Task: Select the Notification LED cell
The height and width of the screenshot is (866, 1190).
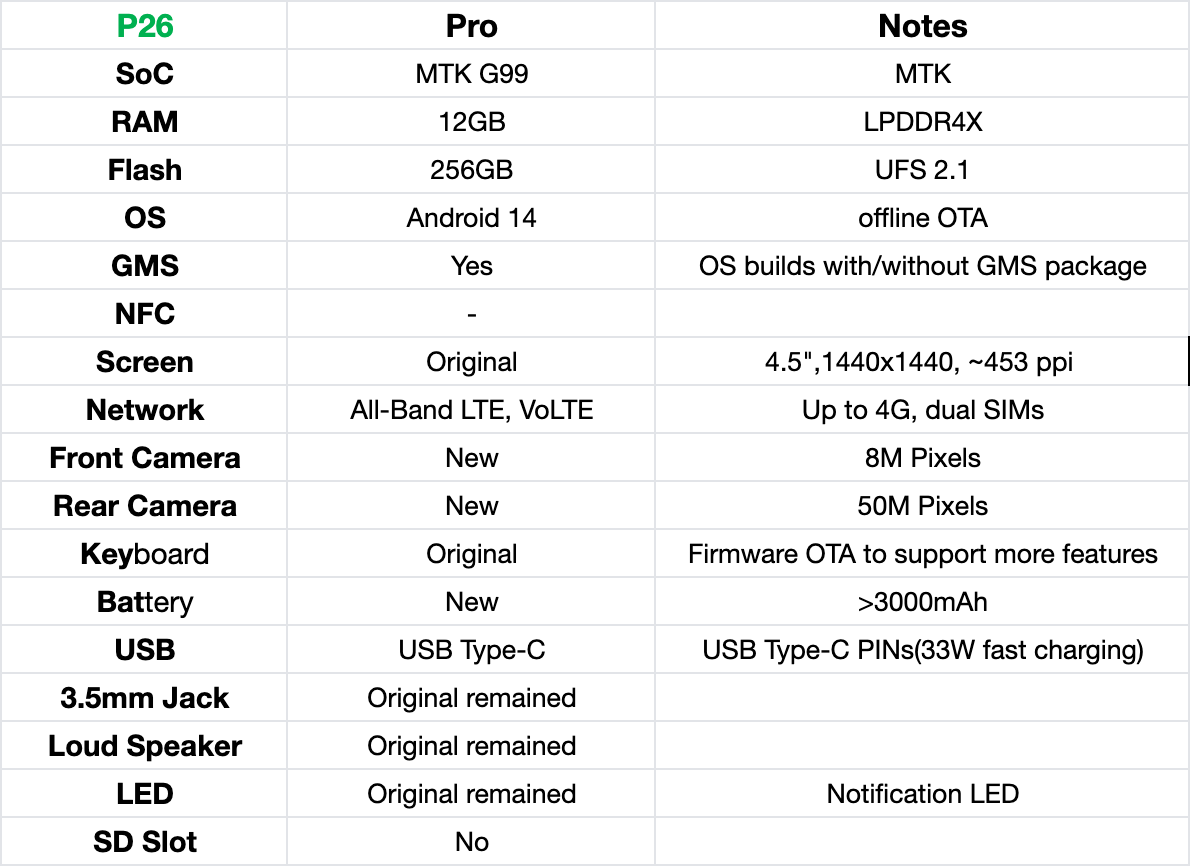Action: (x=922, y=794)
